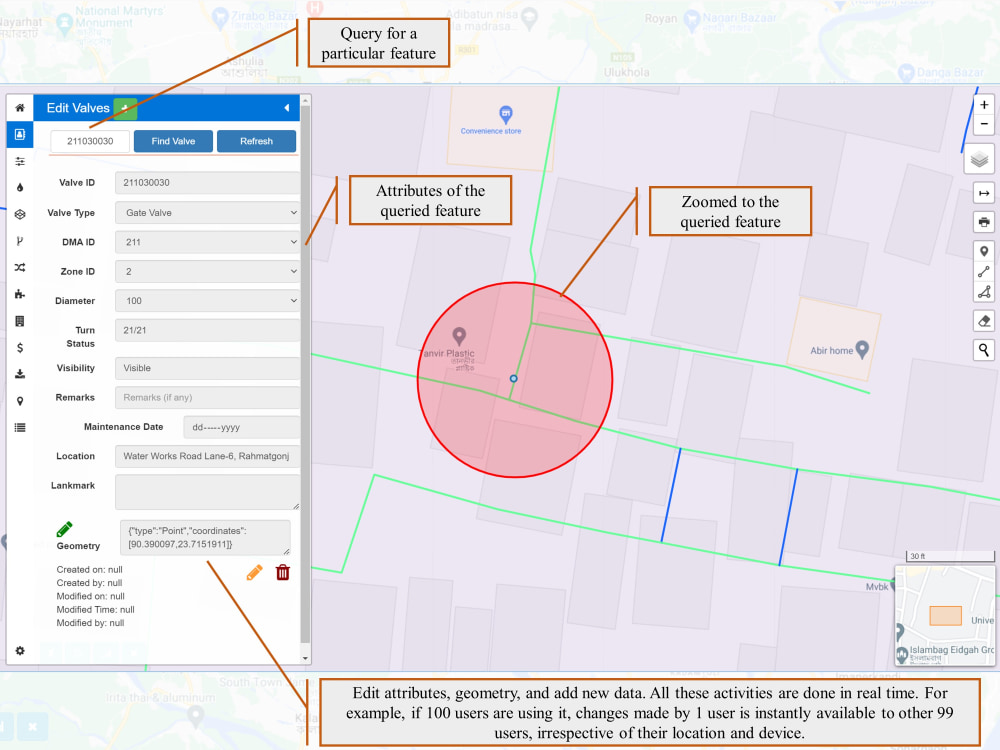This screenshot has height=750, width=1000.
Task: Collapse the Edit Valves panel arrow
Action: pyautogui.click(x=286, y=108)
